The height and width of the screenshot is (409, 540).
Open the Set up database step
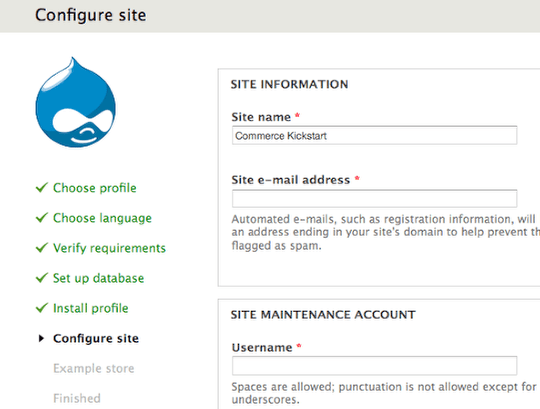click(x=98, y=278)
